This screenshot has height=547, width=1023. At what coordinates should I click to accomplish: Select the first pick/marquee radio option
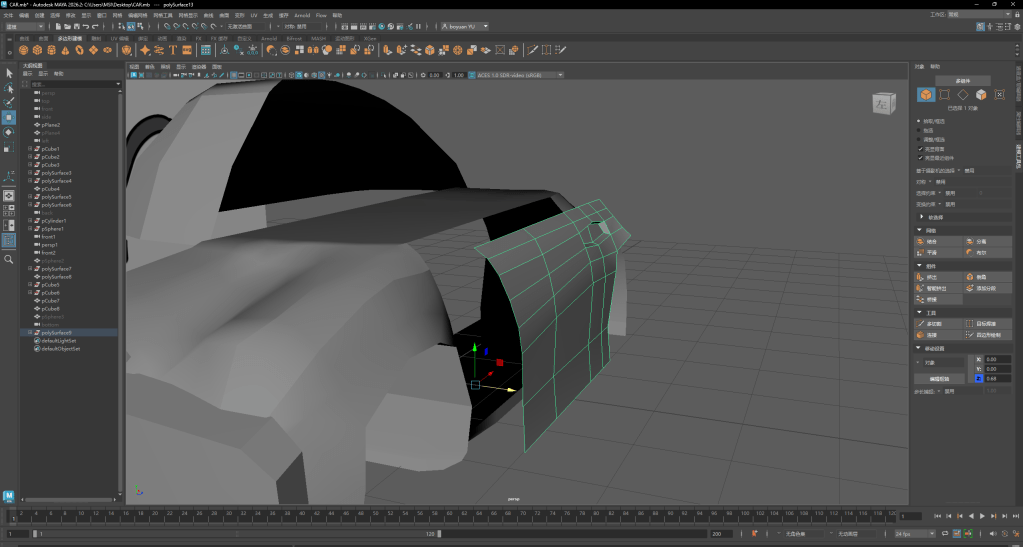[920, 121]
